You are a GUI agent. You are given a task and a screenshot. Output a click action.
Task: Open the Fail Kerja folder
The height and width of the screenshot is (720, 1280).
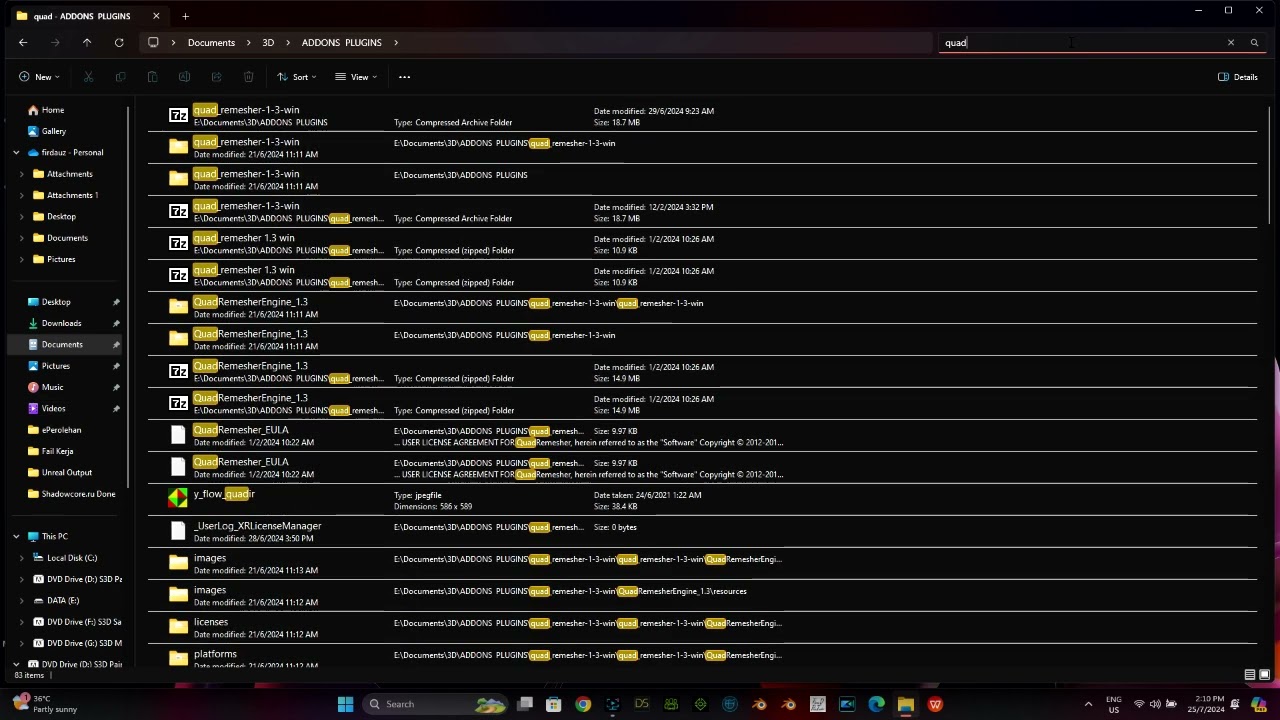tap(58, 451)
